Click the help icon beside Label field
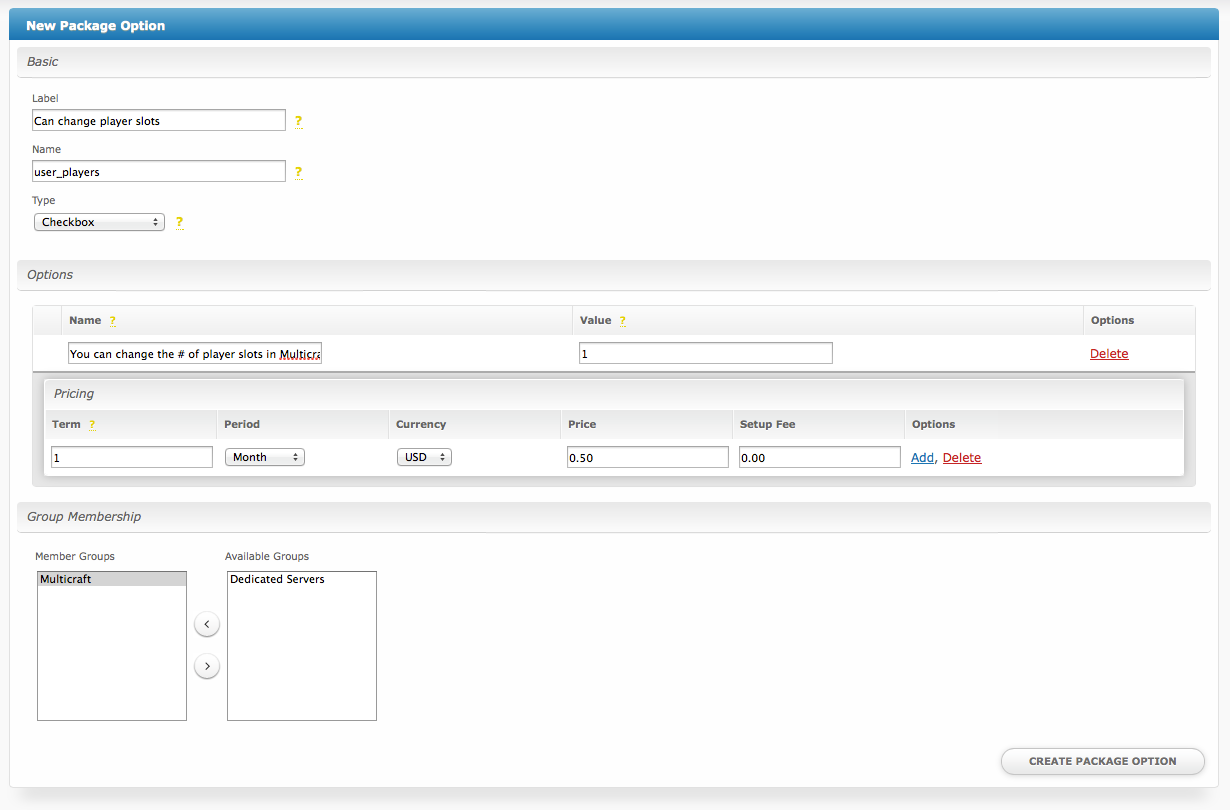Image resolution: width=1230 pixels, height=810 pixels. click(298, 121)
